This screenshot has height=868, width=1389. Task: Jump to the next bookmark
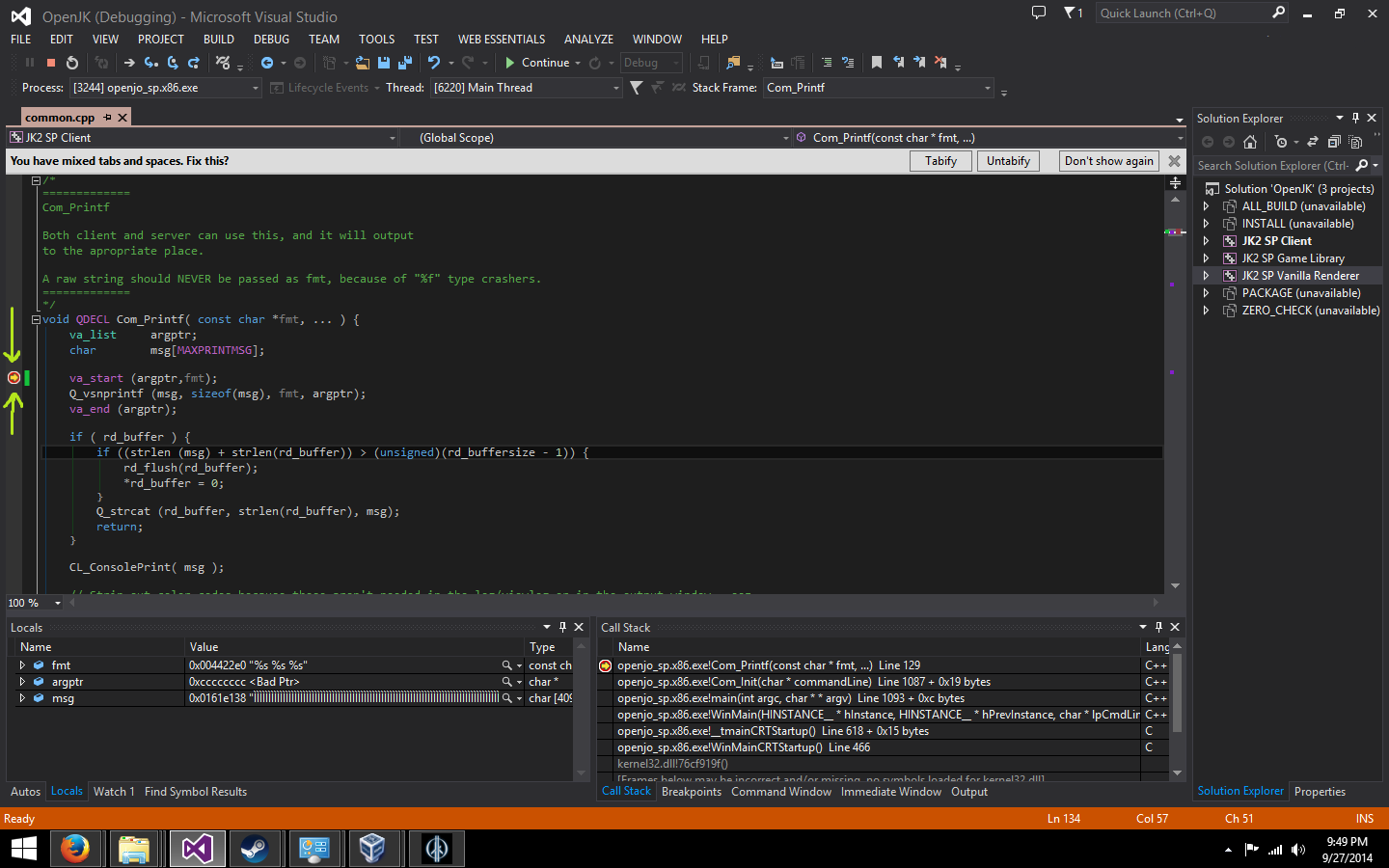click(x=919, y=63)
